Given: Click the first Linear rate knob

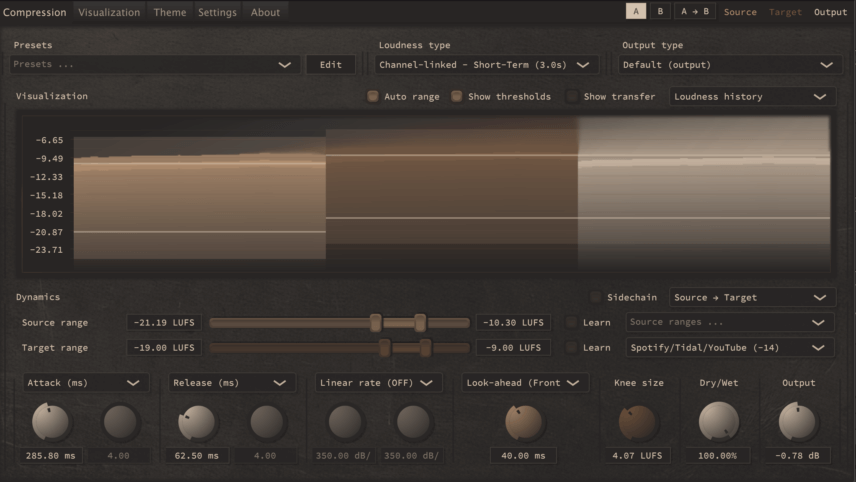Looking at the screenshot, I should click(344, 422).
